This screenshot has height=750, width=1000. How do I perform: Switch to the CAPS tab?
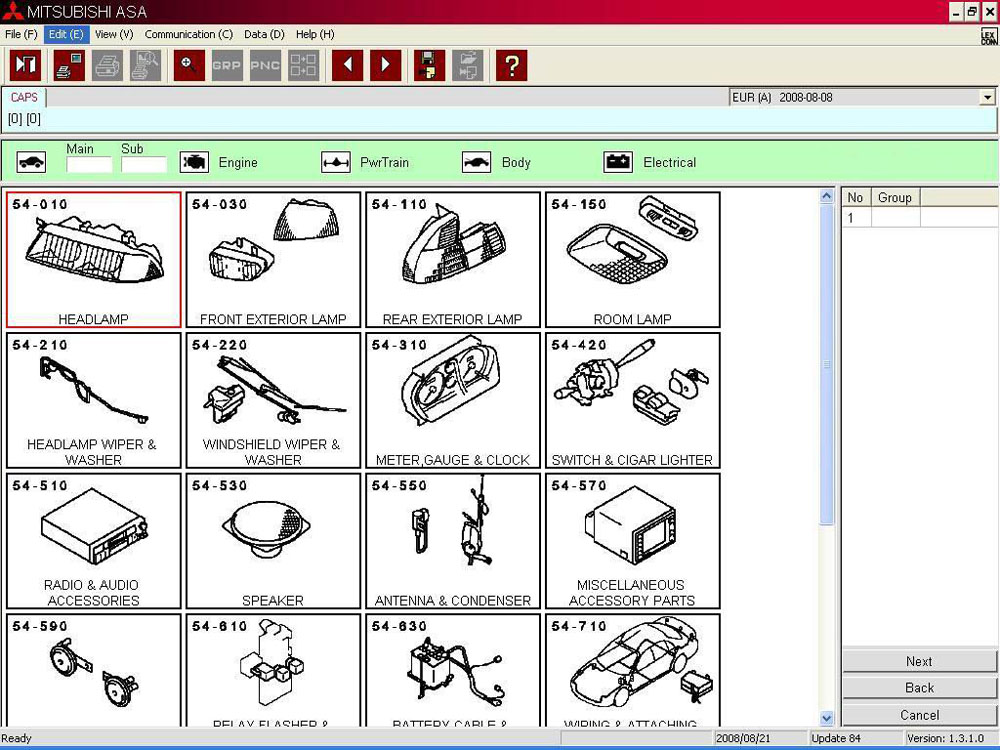(24, 98)
